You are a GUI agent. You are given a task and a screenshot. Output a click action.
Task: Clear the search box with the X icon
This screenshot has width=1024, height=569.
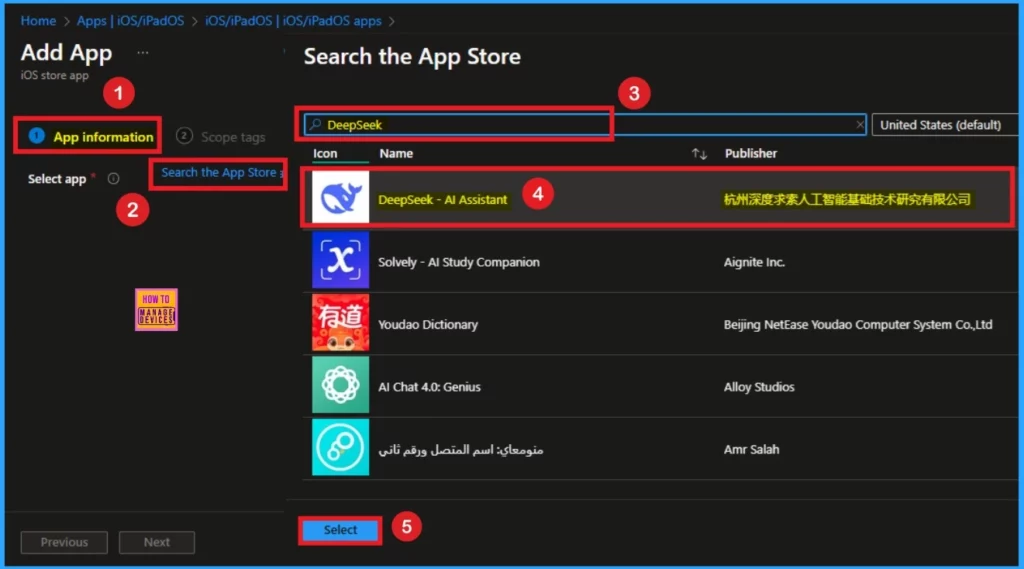[859, 124]
